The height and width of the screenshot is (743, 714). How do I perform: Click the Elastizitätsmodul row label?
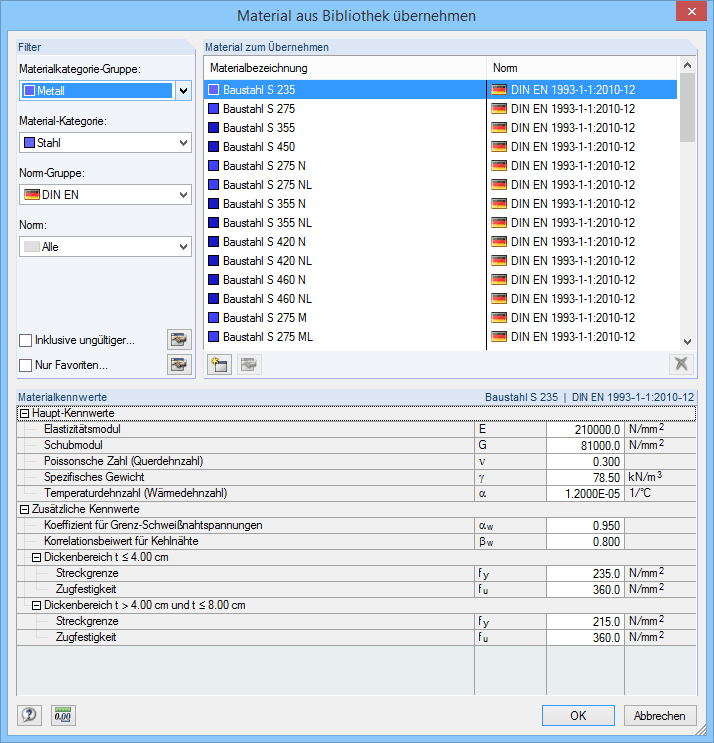[82, 429]
